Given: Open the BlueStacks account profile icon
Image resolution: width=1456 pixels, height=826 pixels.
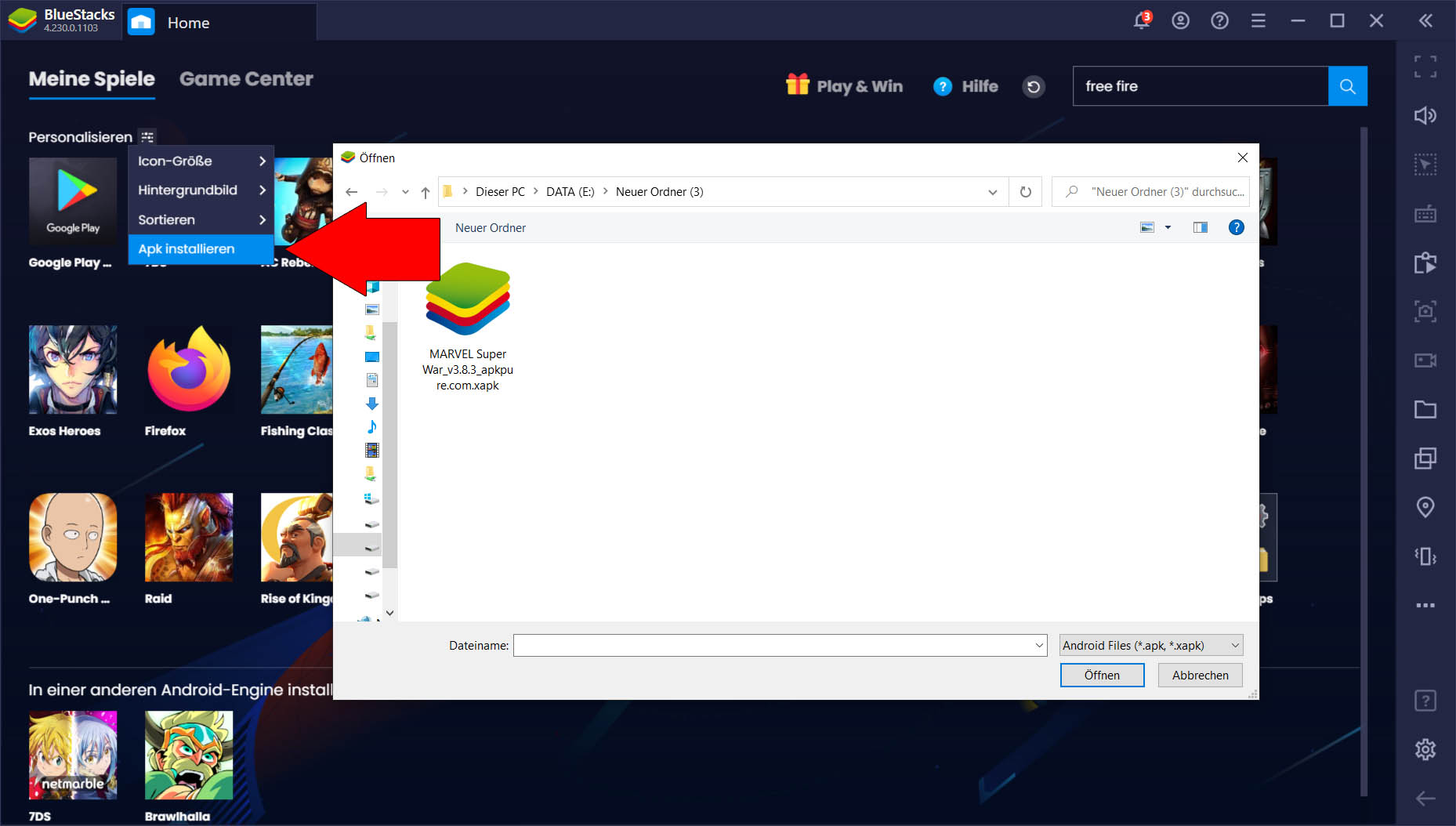Looking at the screenshot, I should click(x=1180, y=21).
